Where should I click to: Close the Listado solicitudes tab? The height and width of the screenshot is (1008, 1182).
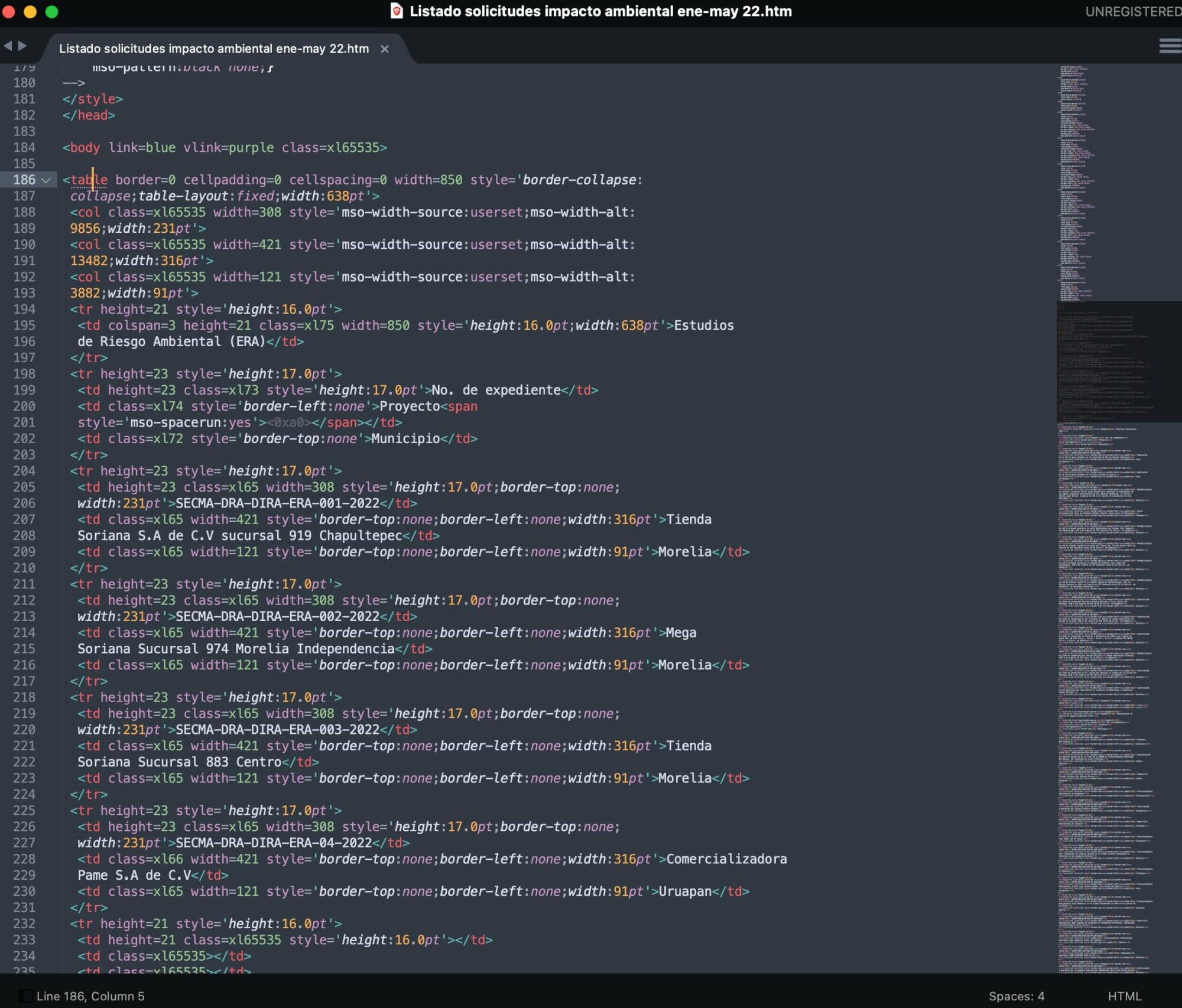click(385, 49)
